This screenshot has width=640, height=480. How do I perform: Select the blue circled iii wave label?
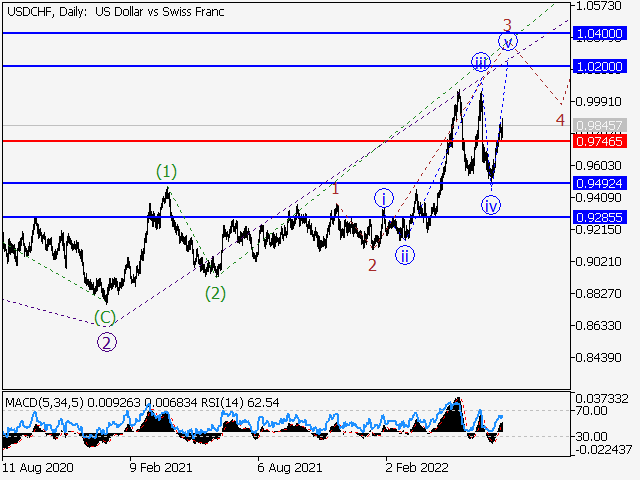coord(481,62)
